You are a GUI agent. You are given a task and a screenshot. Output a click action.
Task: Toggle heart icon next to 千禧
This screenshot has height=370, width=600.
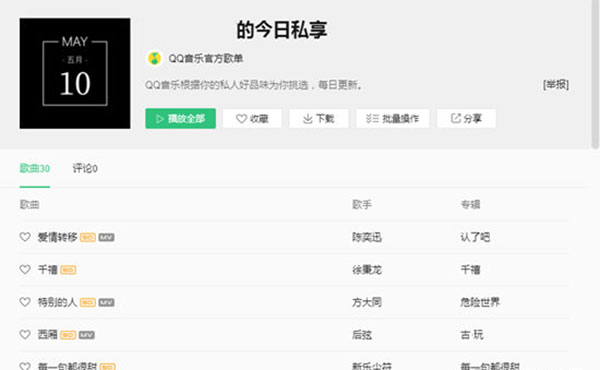[x=25, y=269]
